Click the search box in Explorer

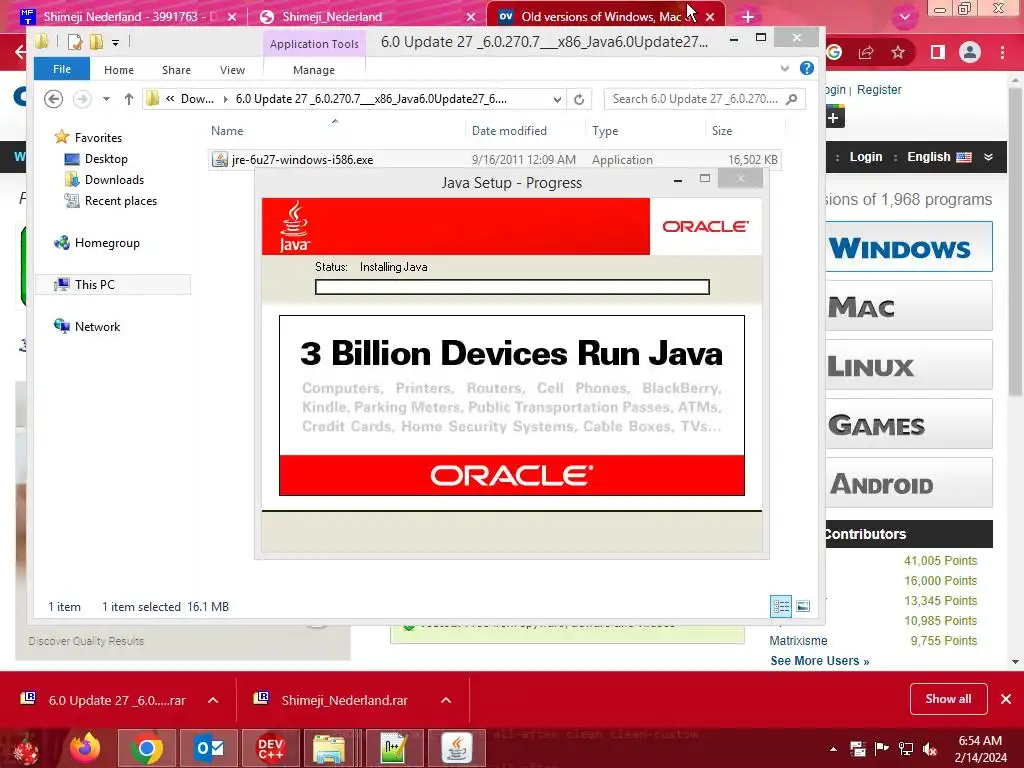[704, 99]
